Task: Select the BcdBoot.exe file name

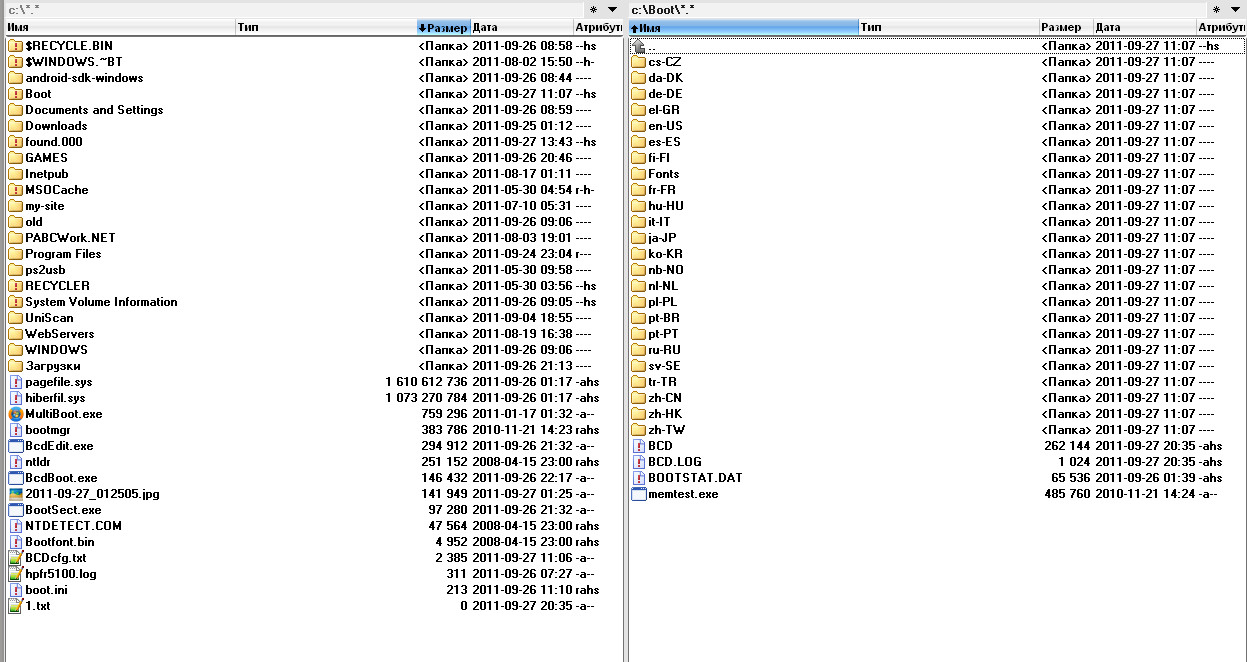Action: (61, 478)
